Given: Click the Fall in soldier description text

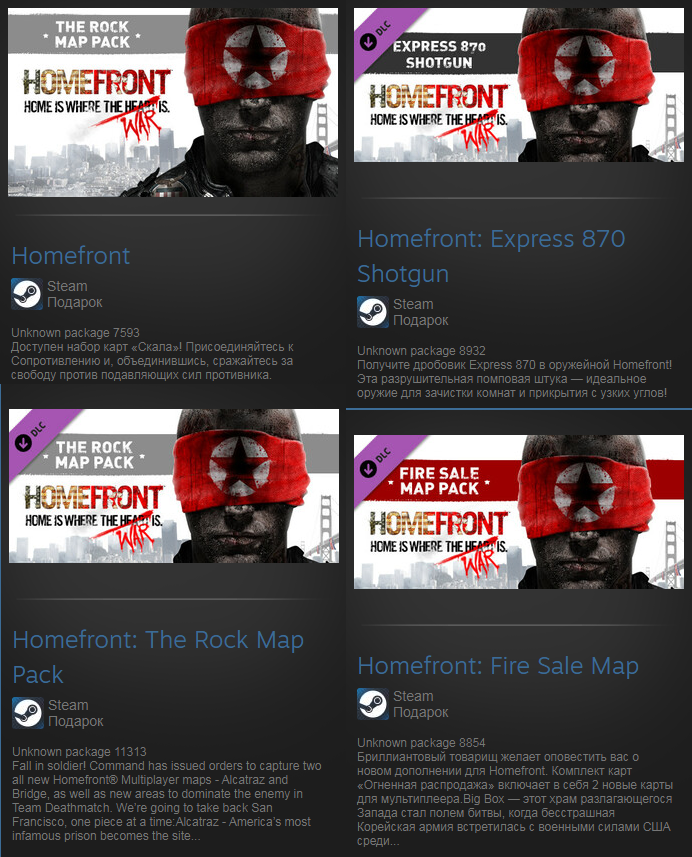Looking at the screenshot, I should pyautogui.click(x=167, y=801).
